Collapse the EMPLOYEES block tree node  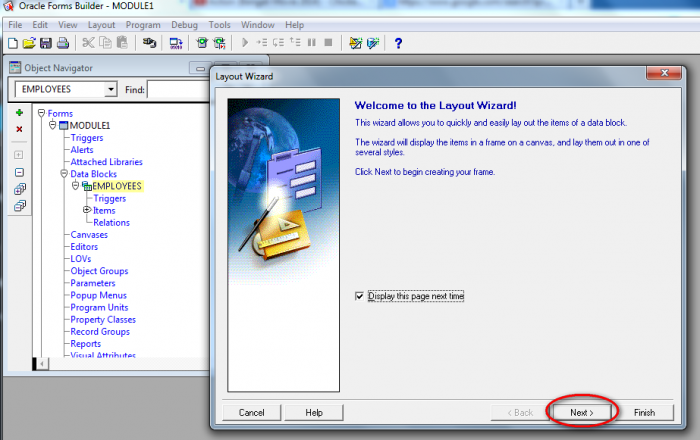(75, 186)
